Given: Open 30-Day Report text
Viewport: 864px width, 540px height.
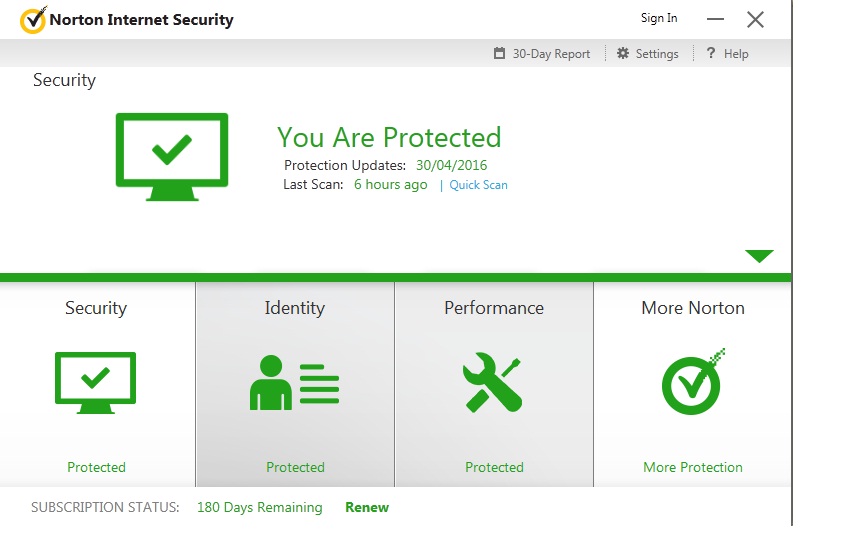Looking at the screenshot, I should click(x=551, y=54).
